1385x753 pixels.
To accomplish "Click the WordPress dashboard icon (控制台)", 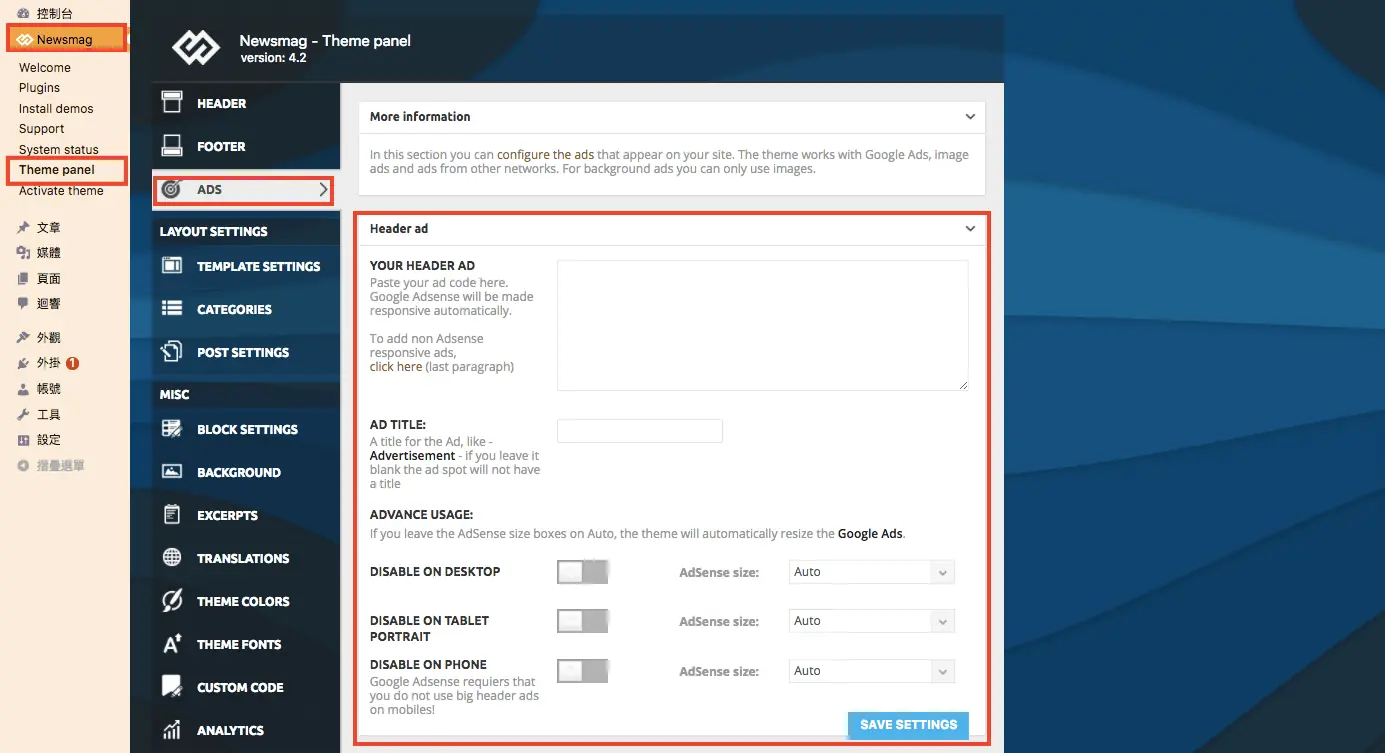I will (24, 14).
